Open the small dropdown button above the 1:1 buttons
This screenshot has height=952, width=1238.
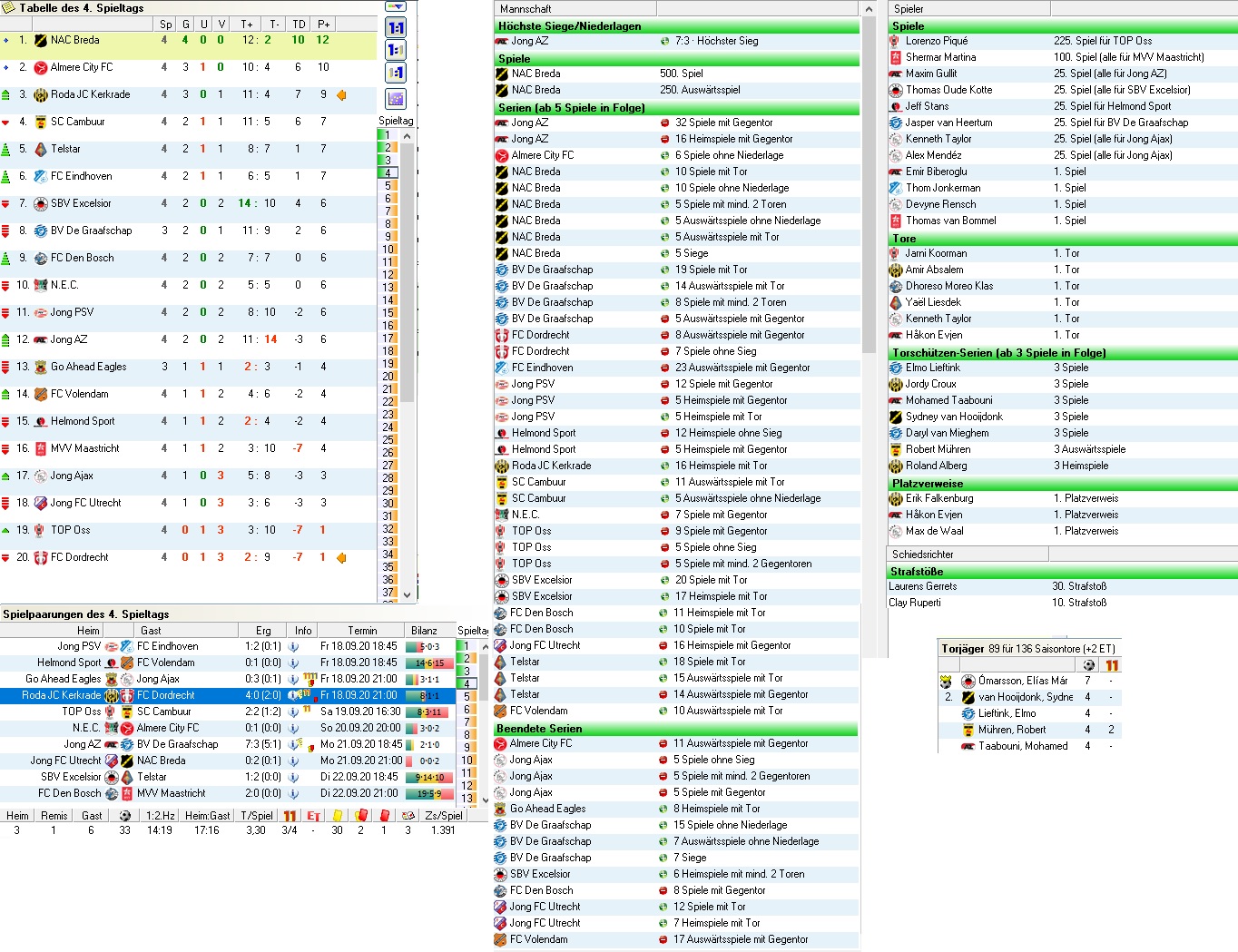pos(396,6)
